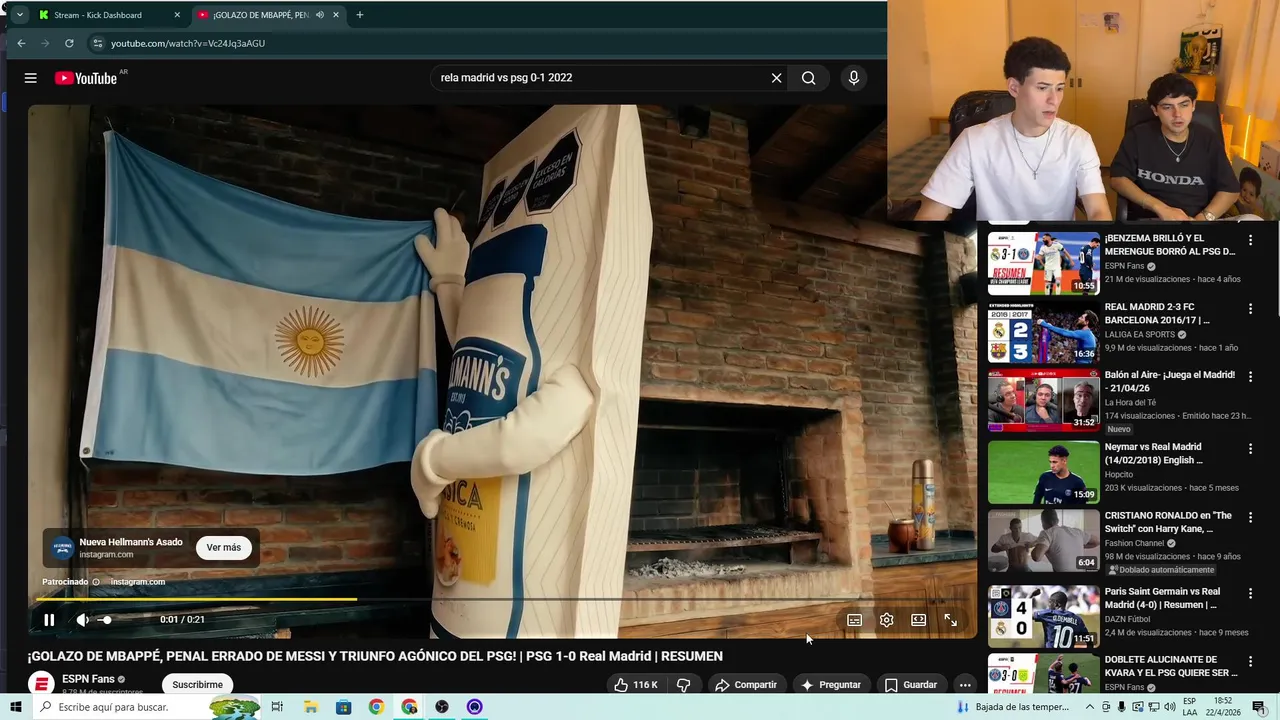
Task: Open a new browser tab
Action: pos(360,15)
